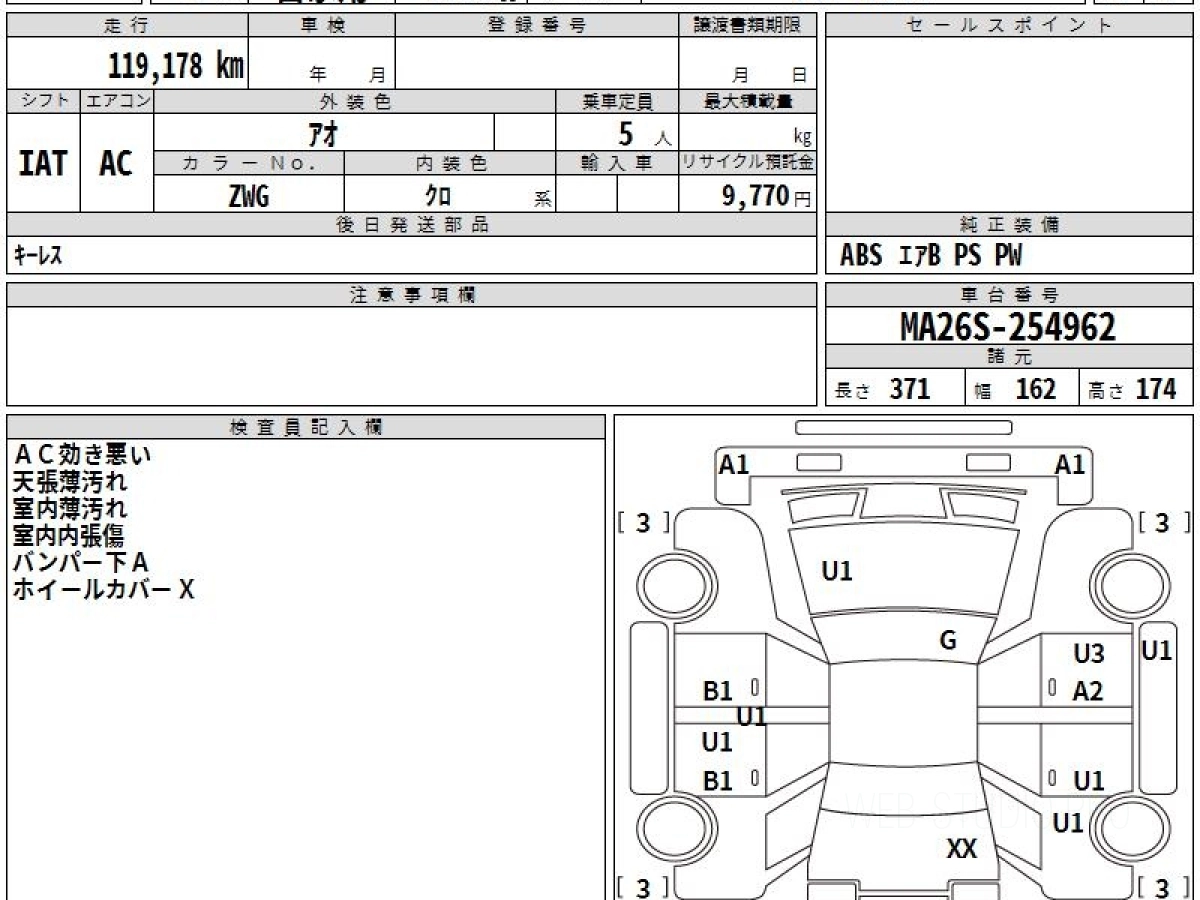The width and height of the screenshot is (1200, 900).
Task: Click the 車台番号 header
Action: (1009, 295)
